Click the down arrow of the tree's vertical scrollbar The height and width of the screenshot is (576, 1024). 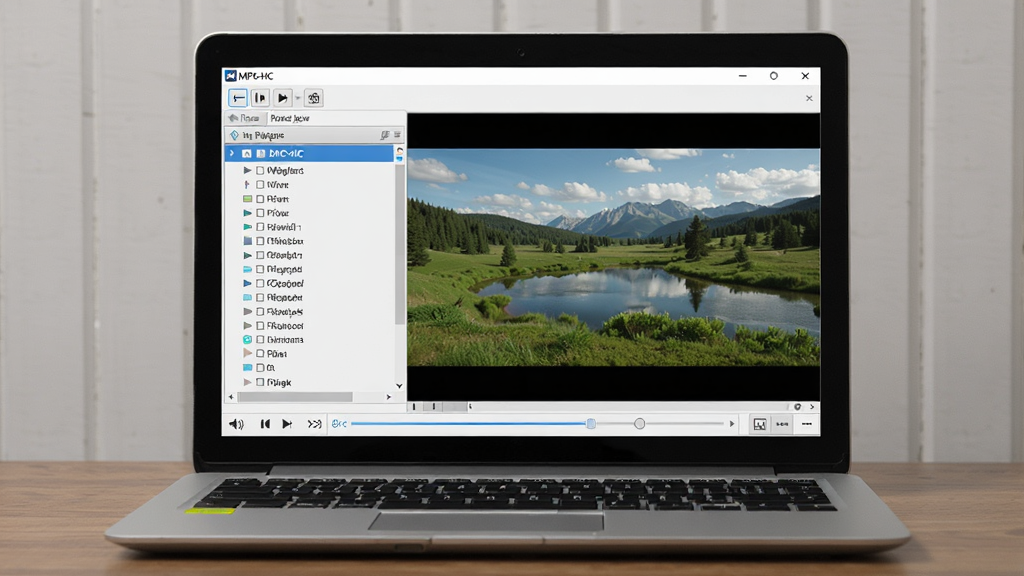(399, 386)
